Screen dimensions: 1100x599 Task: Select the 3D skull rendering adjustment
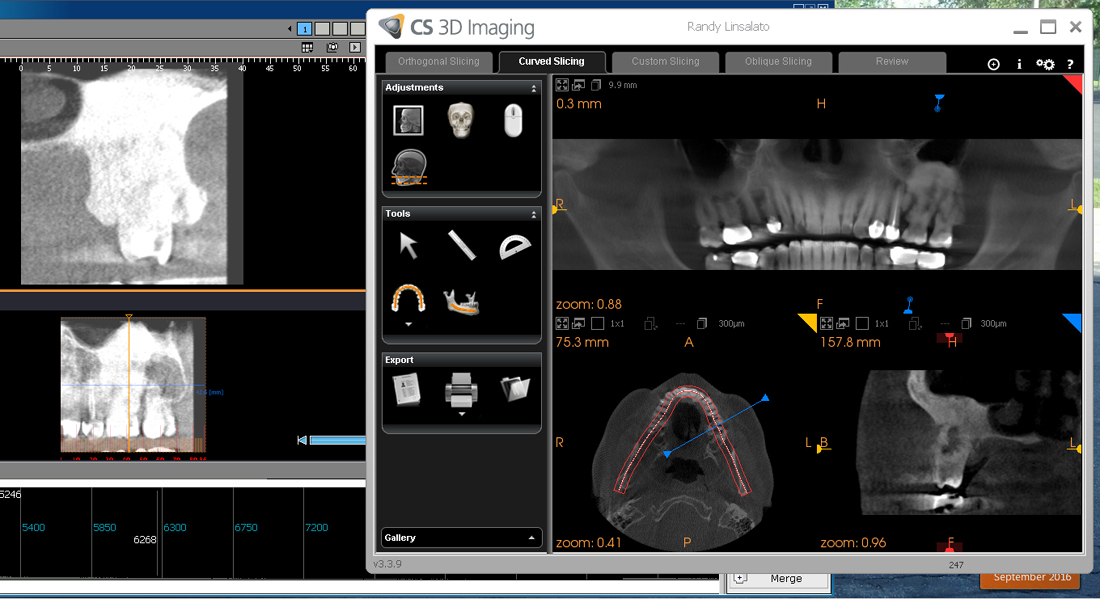pos(460,122)
